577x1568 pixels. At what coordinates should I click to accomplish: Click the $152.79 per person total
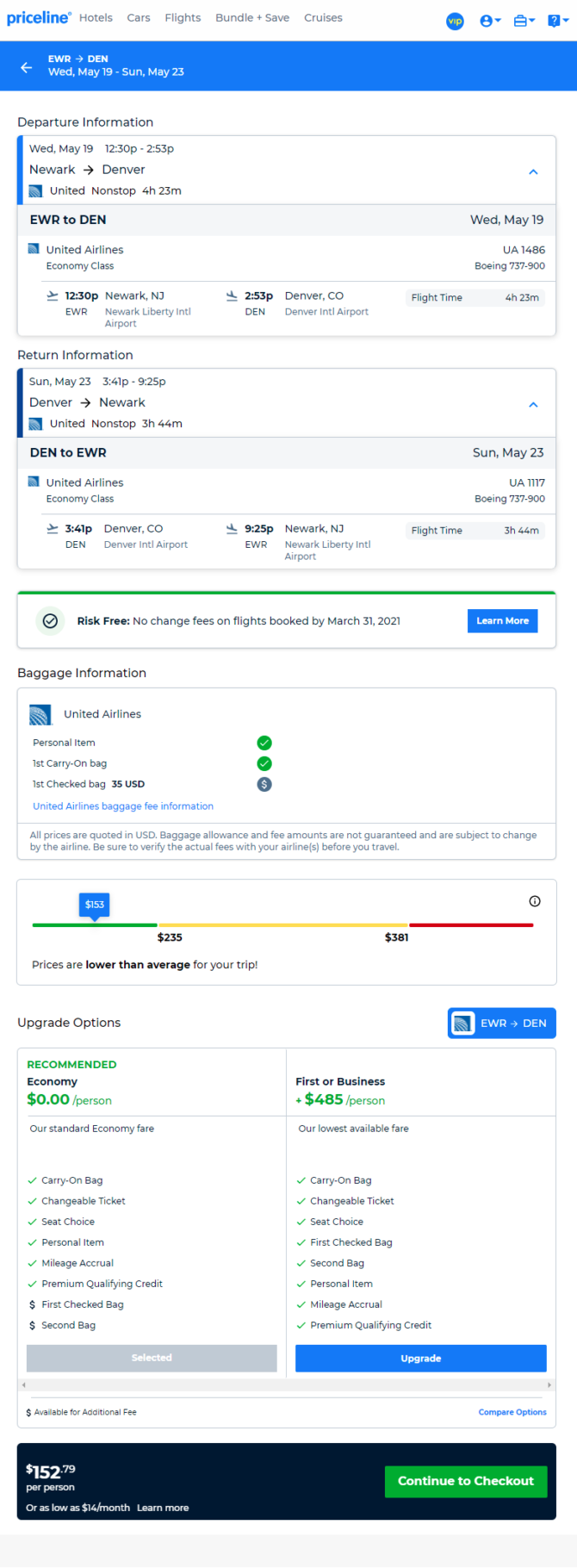point(51,1472)
